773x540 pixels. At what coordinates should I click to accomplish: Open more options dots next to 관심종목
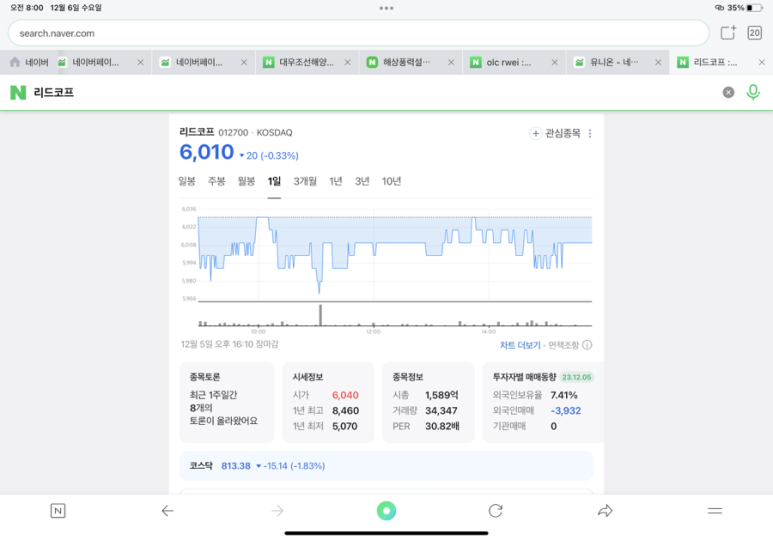coord(590,133)
